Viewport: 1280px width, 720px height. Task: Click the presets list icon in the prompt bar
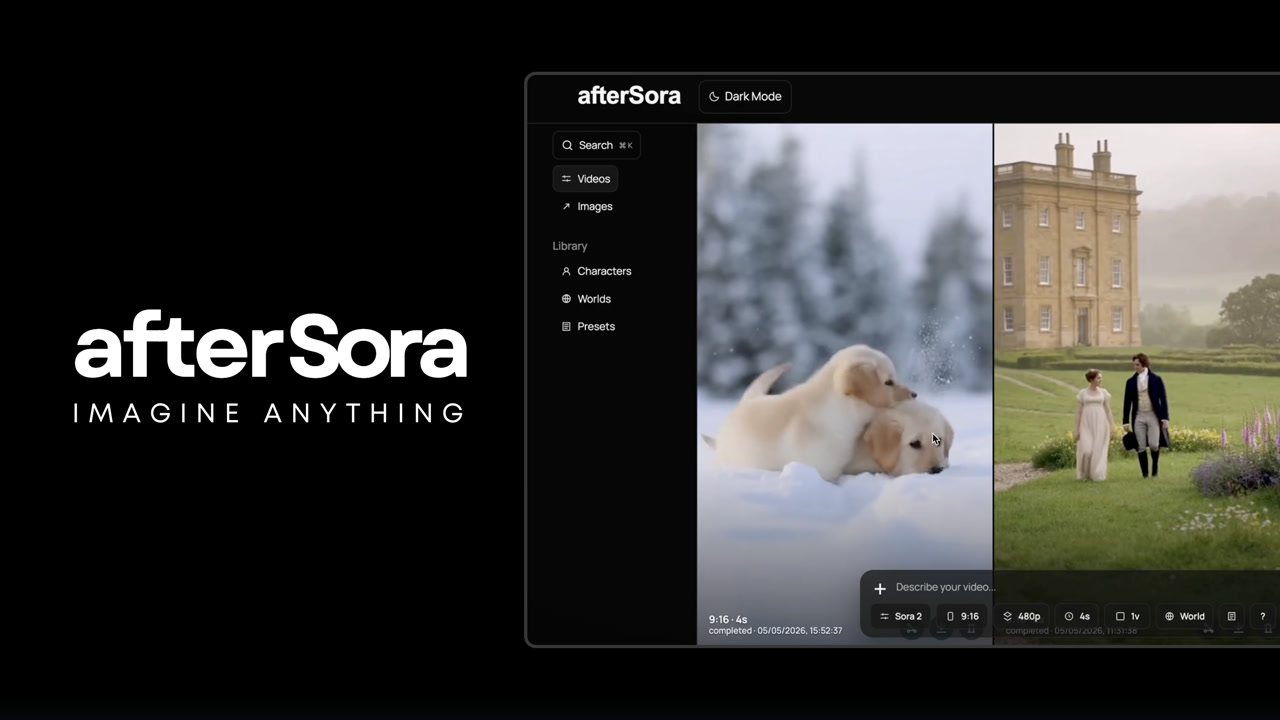(x=1232, y=617)
